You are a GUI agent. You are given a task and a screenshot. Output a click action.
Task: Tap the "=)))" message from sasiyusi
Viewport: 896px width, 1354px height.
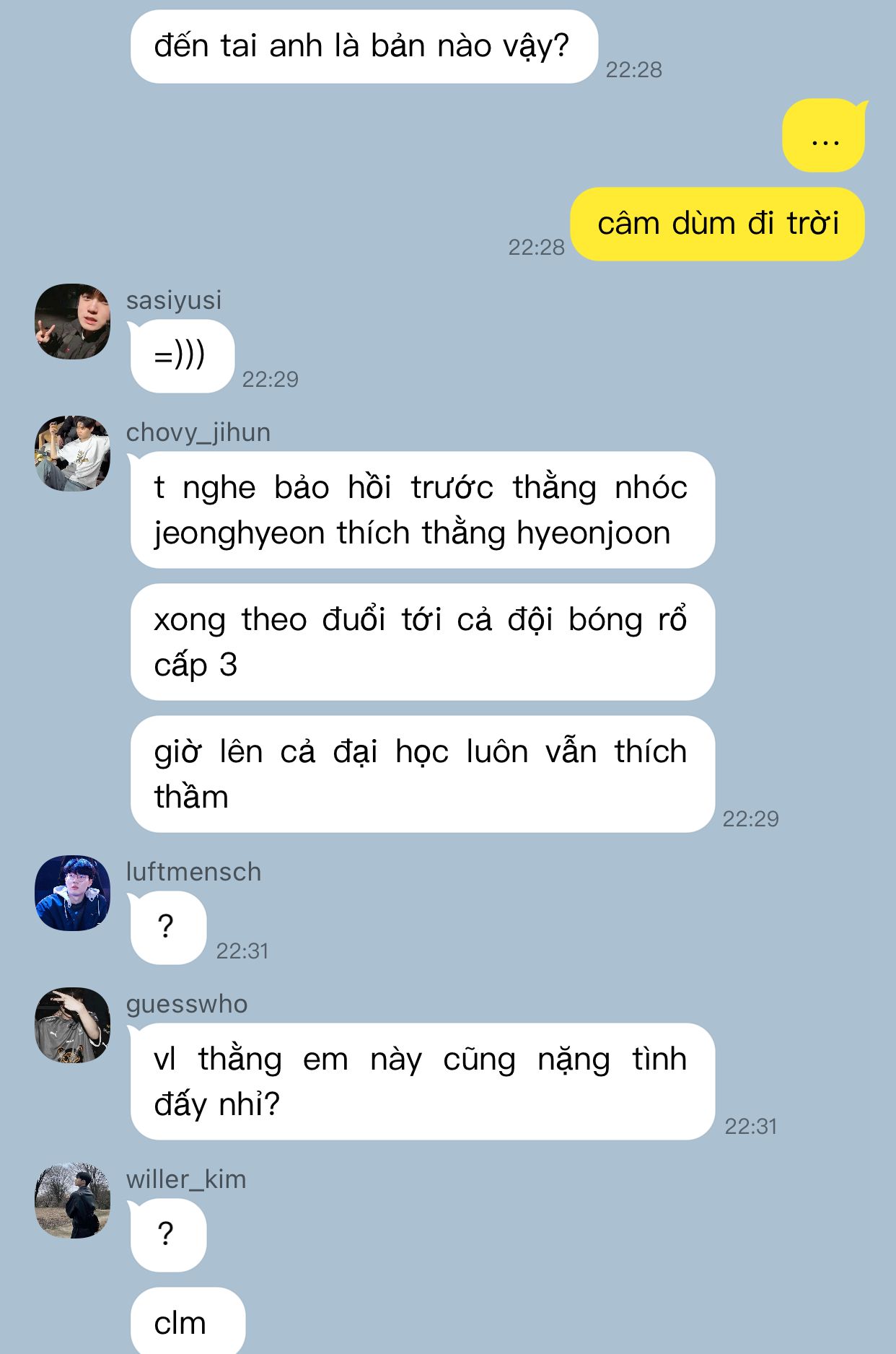point(182,356)
